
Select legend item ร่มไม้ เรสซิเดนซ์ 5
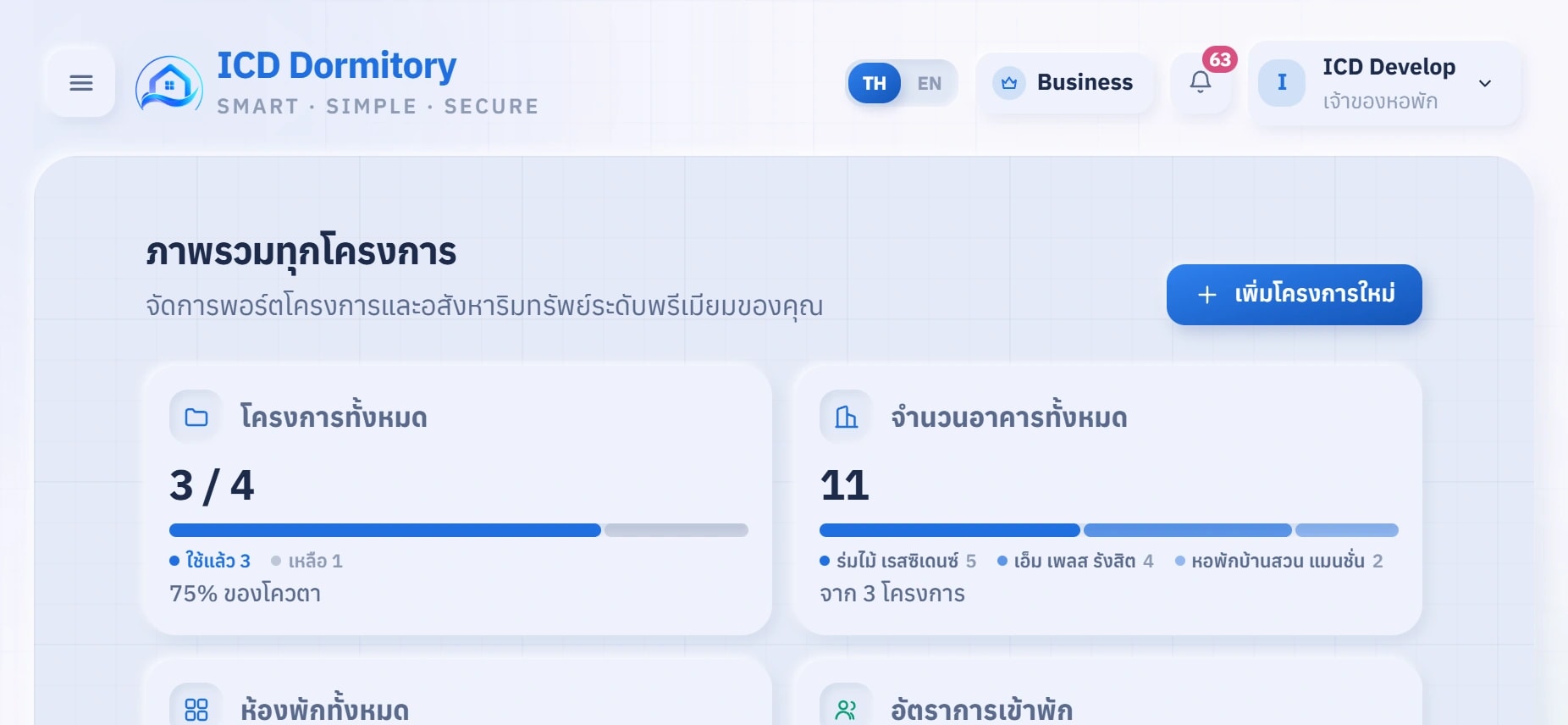pyautogui.click(x=898, y=561)
